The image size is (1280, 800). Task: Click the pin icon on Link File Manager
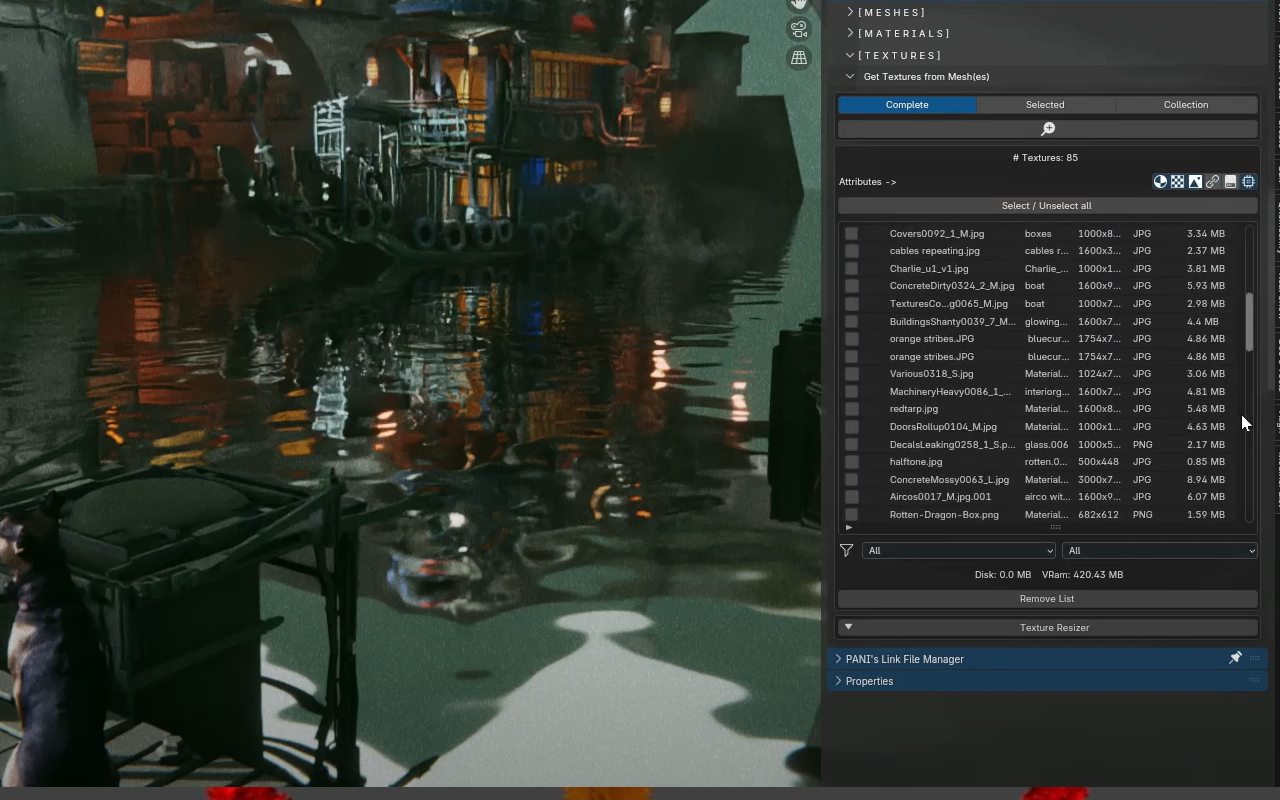(x=1235, y=658)
